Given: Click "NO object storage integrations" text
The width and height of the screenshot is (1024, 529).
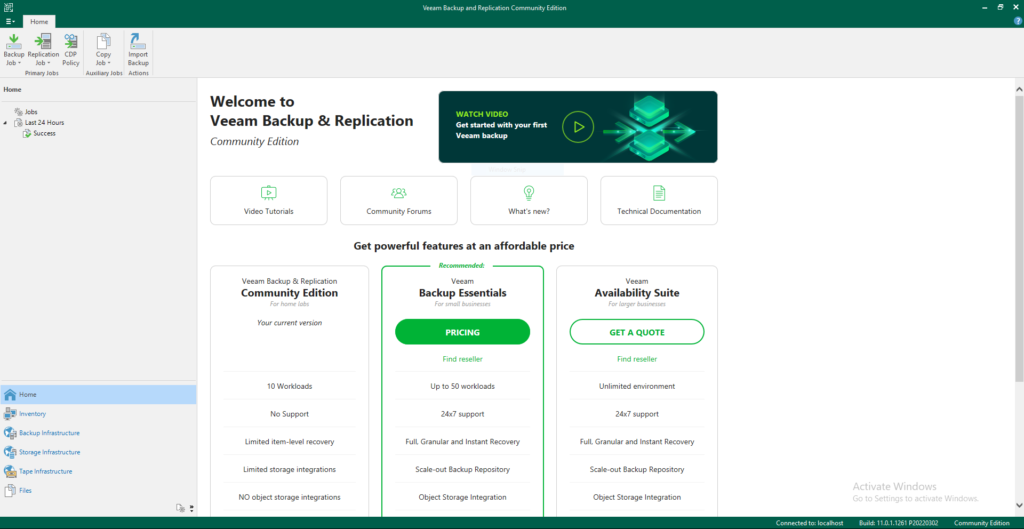Looking at the screenshot, I should pyautogui.click(x=289, y=497).
